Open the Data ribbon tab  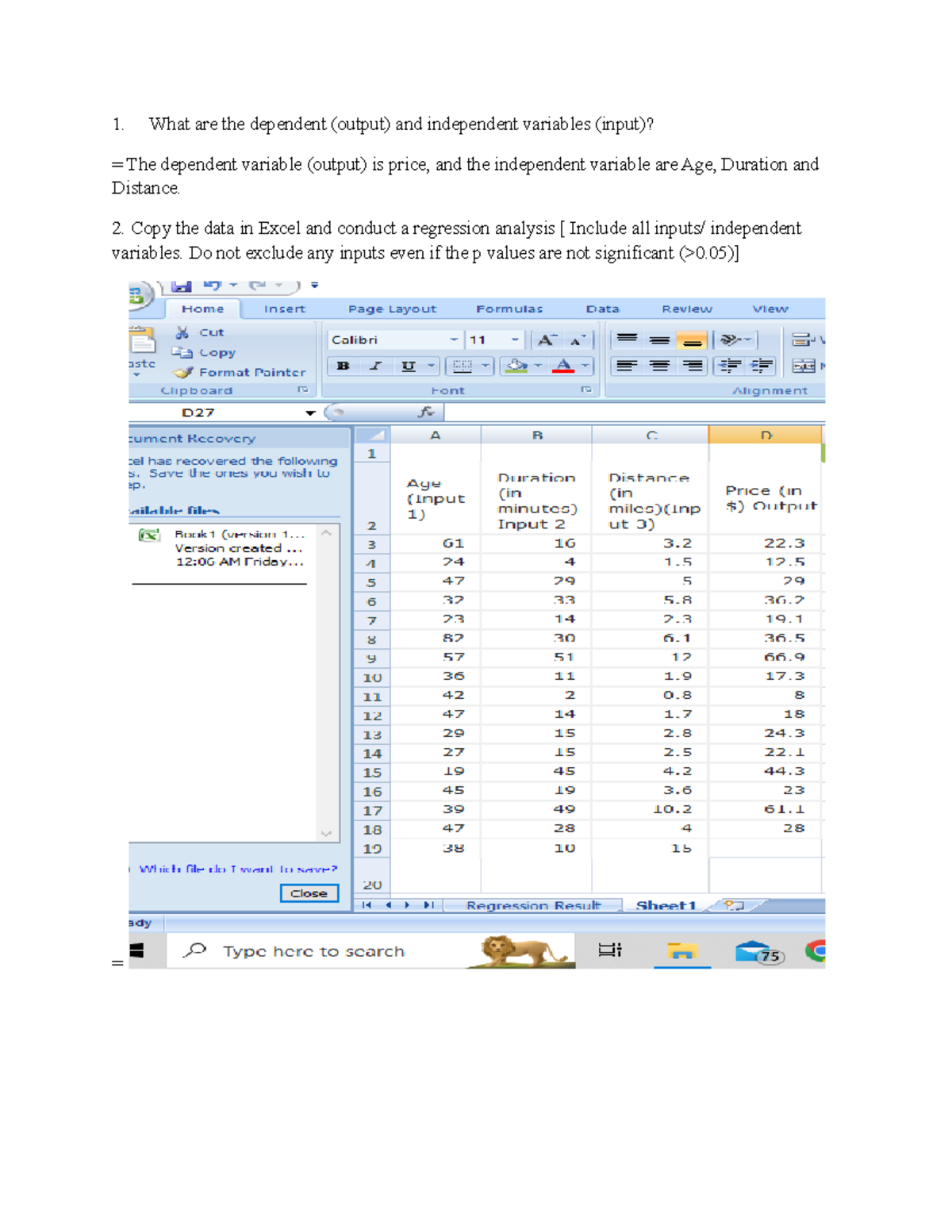click(602, 309)
